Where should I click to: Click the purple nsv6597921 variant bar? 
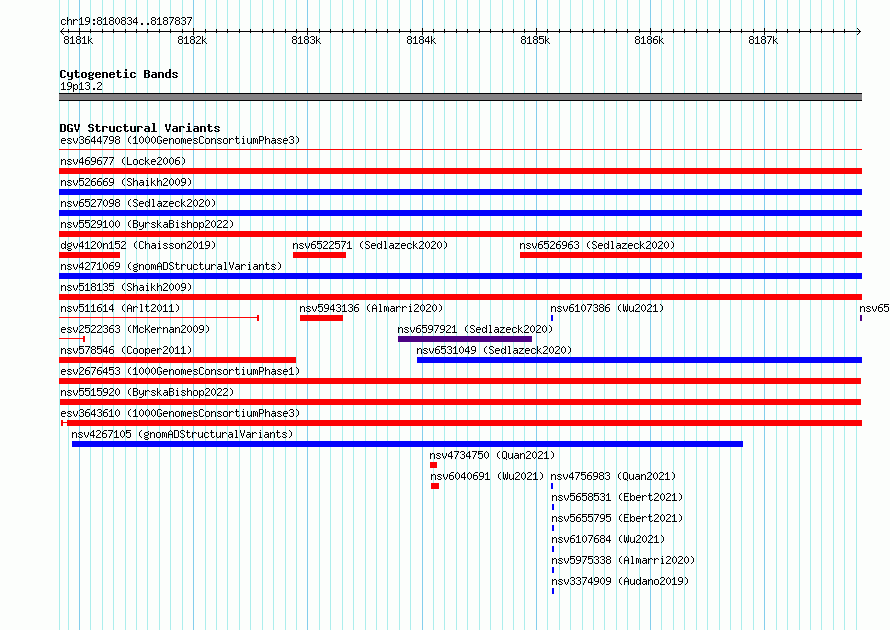point(465,339)
